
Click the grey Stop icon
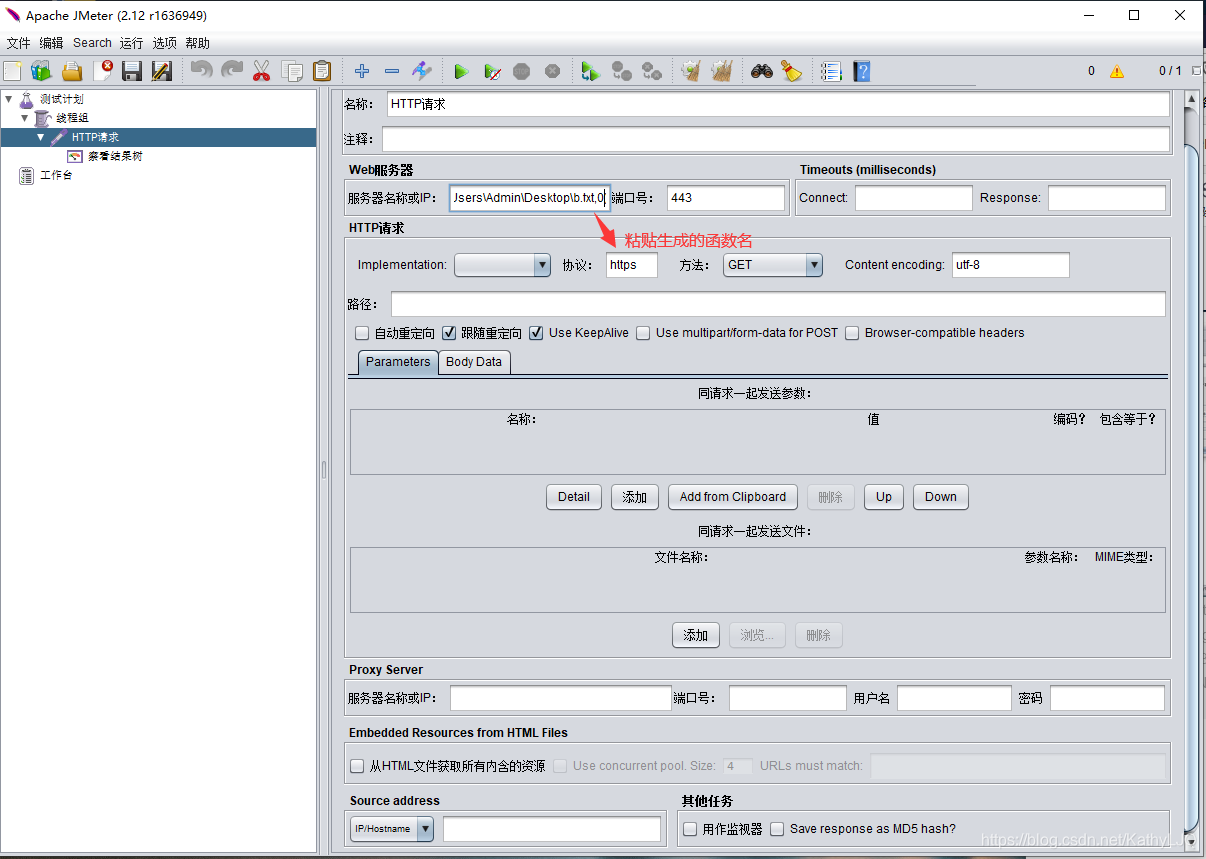[x=521, y=71]
